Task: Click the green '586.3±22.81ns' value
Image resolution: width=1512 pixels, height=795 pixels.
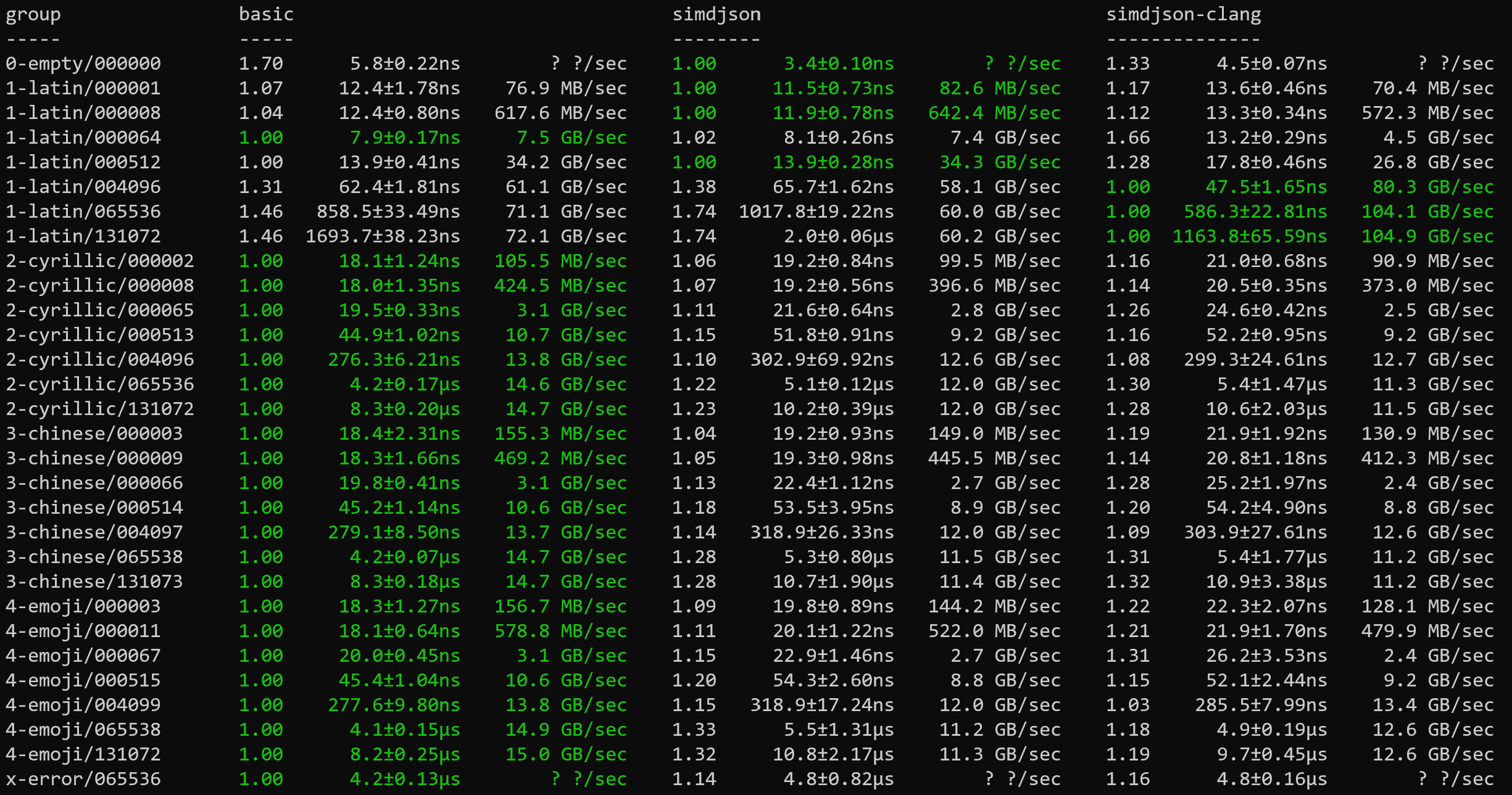Action: 1255,212
